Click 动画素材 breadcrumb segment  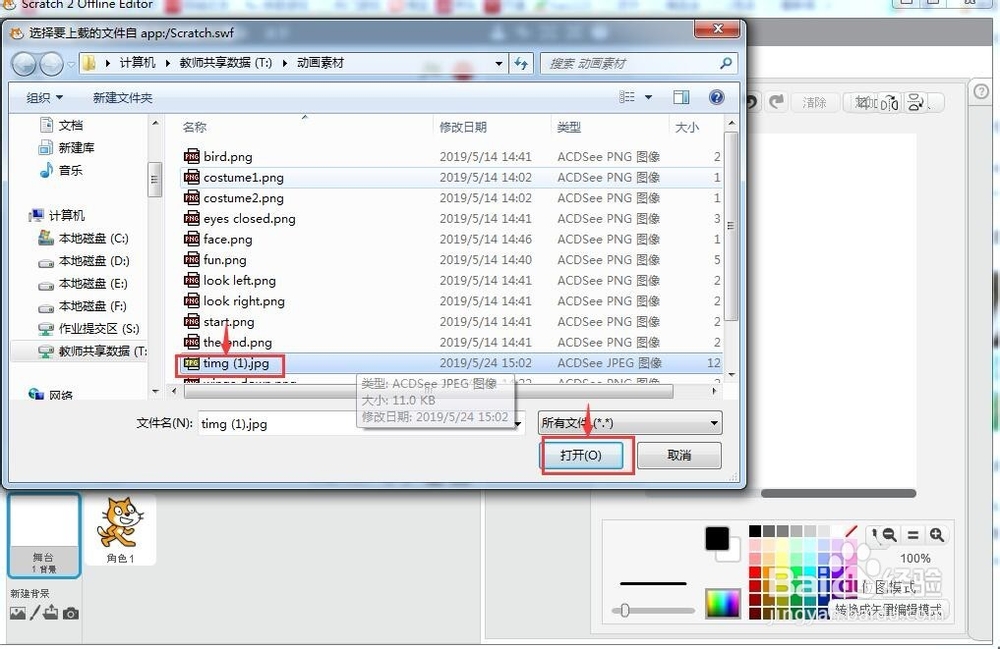[320, 63]
